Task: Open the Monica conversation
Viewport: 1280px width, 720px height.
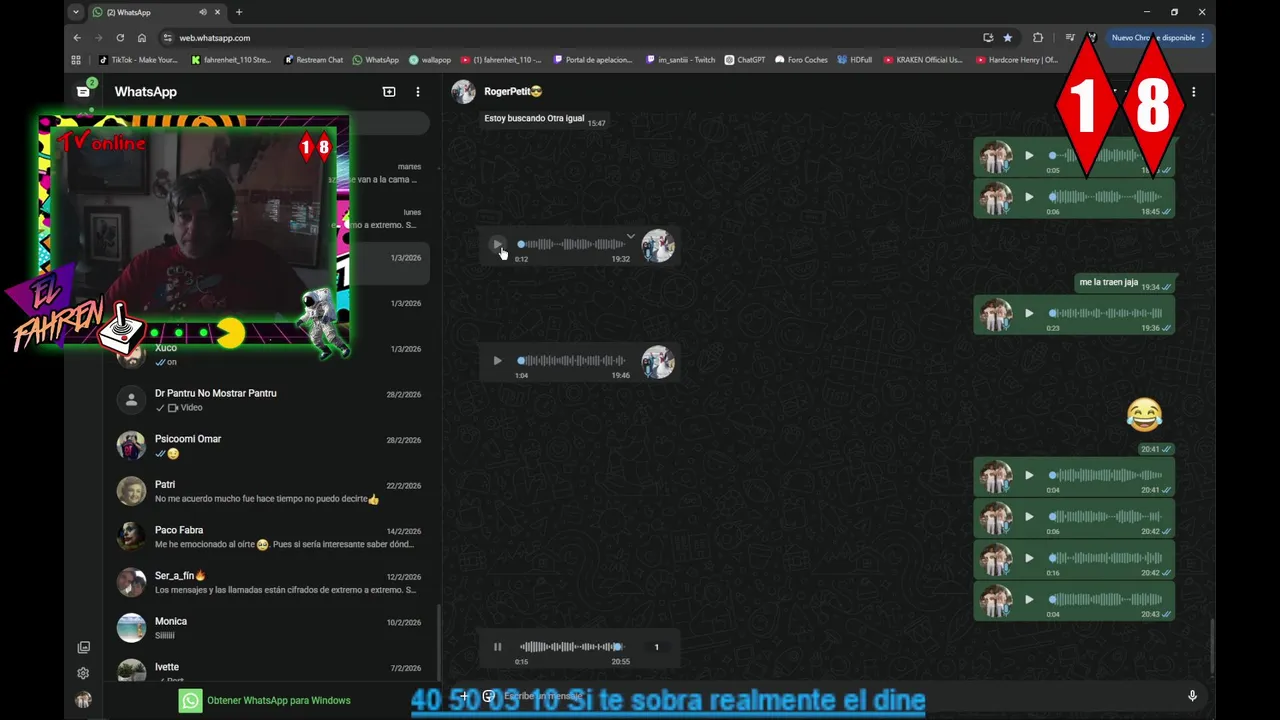Action: pyautogui.click(x=273, y=628)
